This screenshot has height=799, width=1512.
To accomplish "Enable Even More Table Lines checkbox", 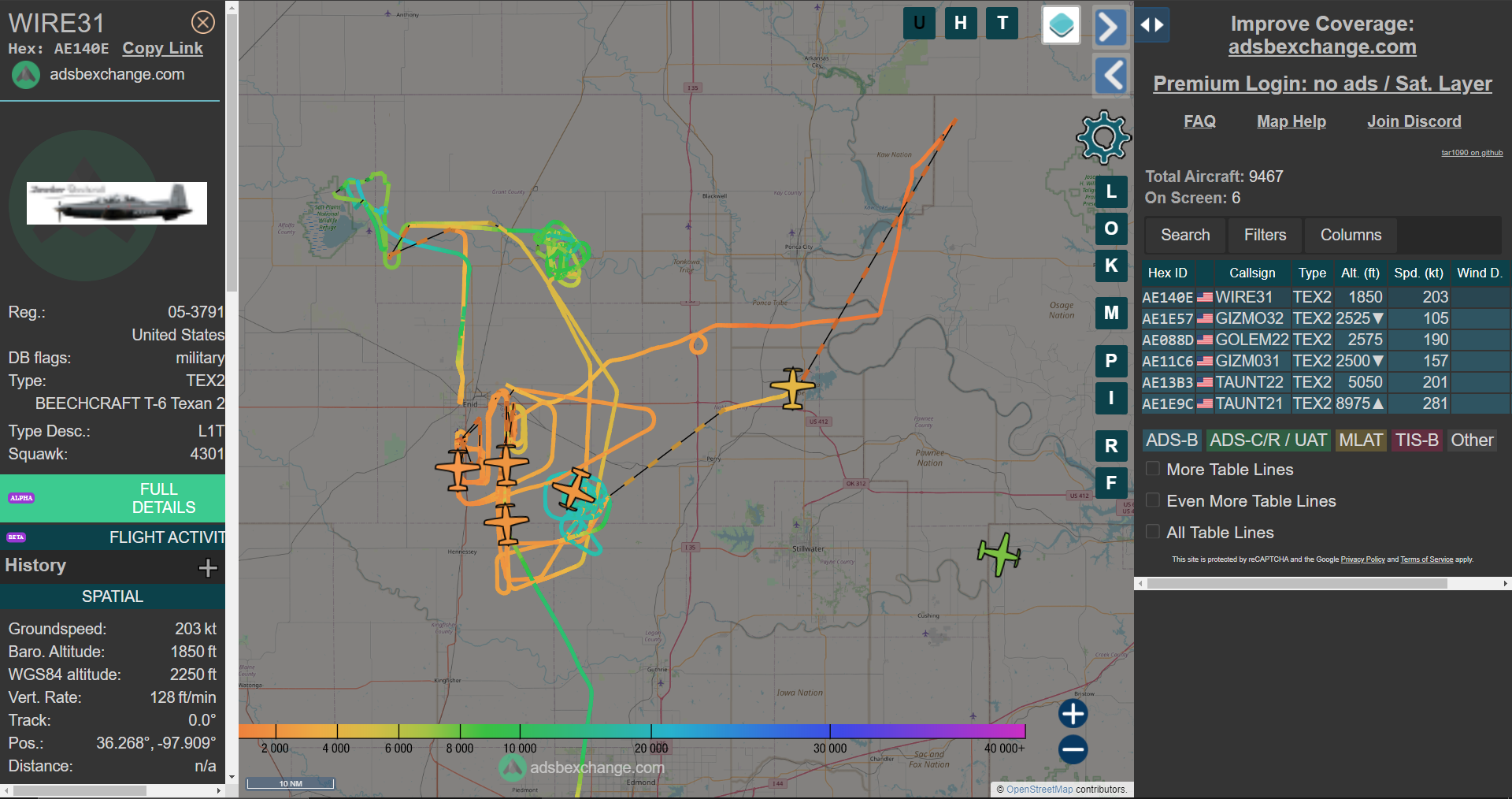I will 1153,500.
